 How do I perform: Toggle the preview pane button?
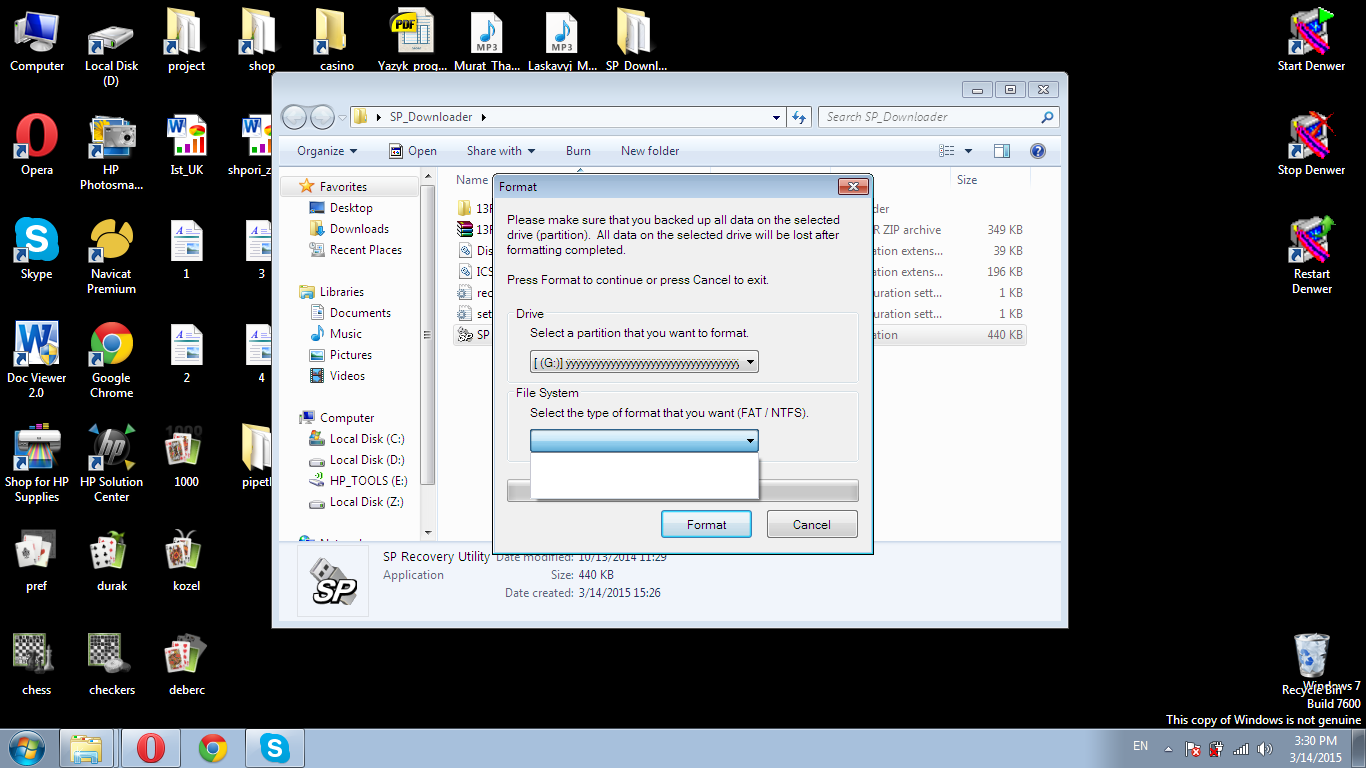1002,151
